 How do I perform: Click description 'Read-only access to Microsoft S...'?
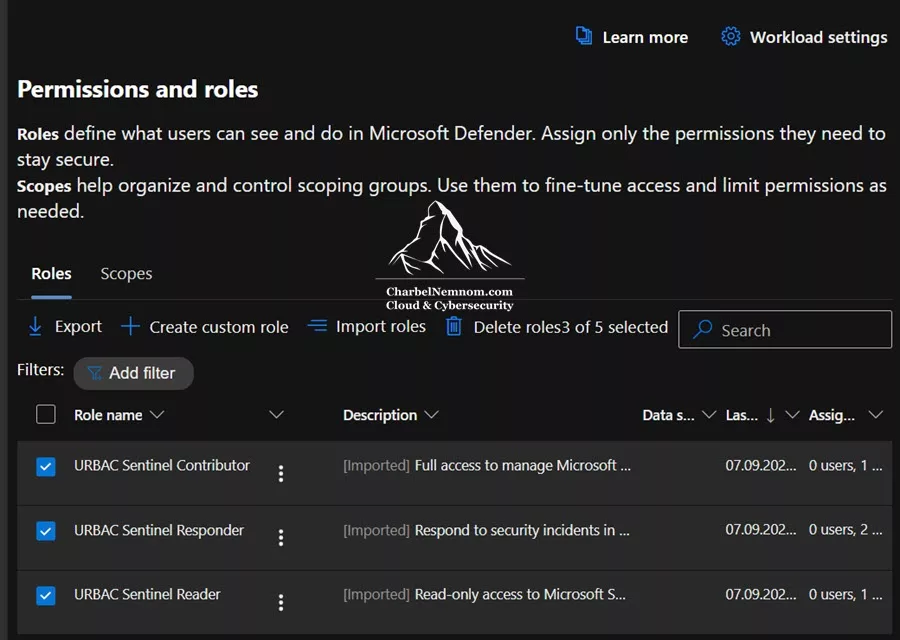(520, 594)
